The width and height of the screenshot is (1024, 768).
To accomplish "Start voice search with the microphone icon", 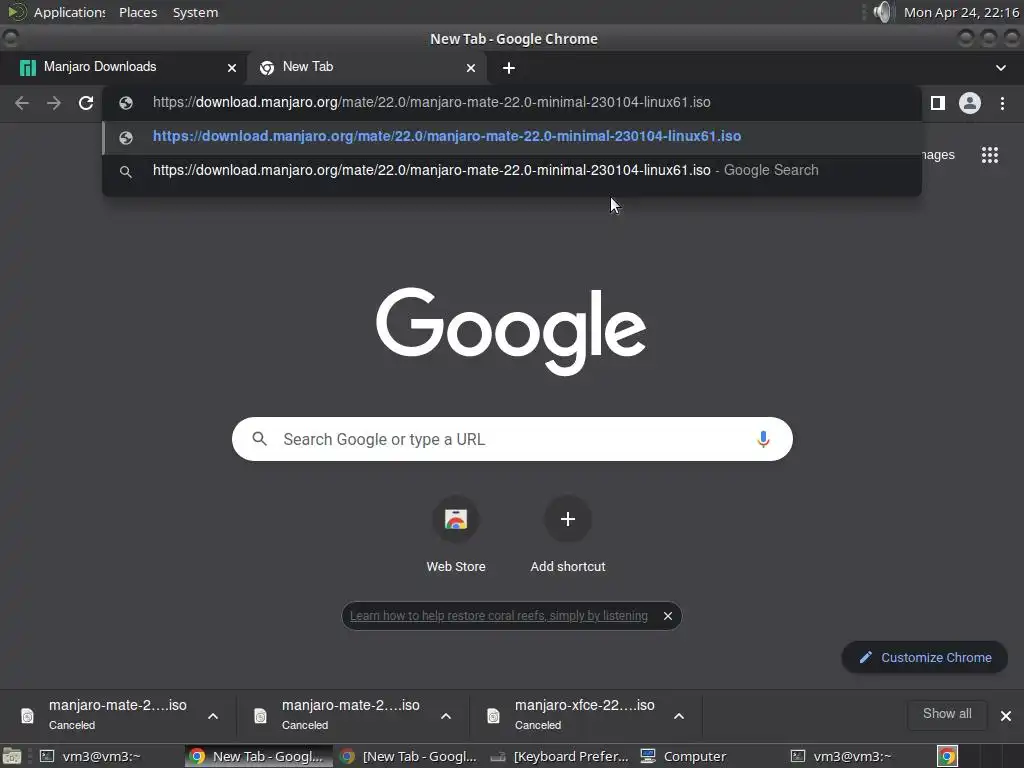I will (x=763, y=439).
